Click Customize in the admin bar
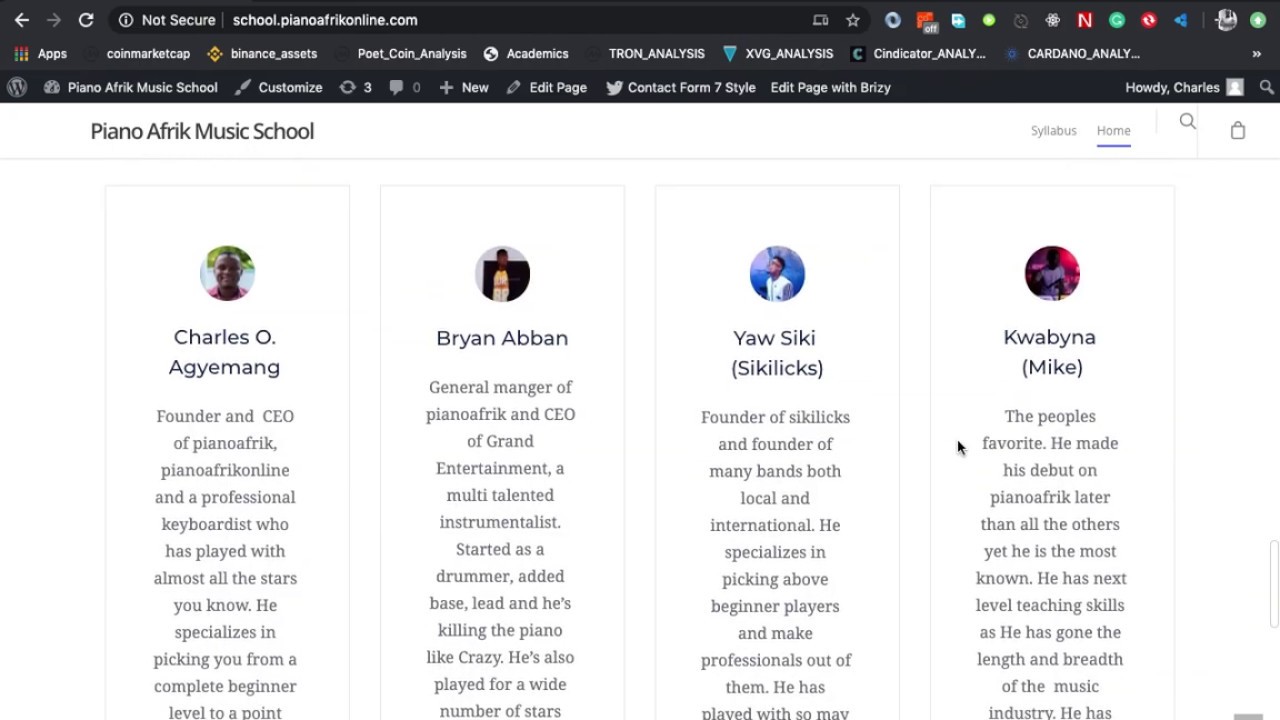The width and height of the screenshot is (1280, 720). 278,88
